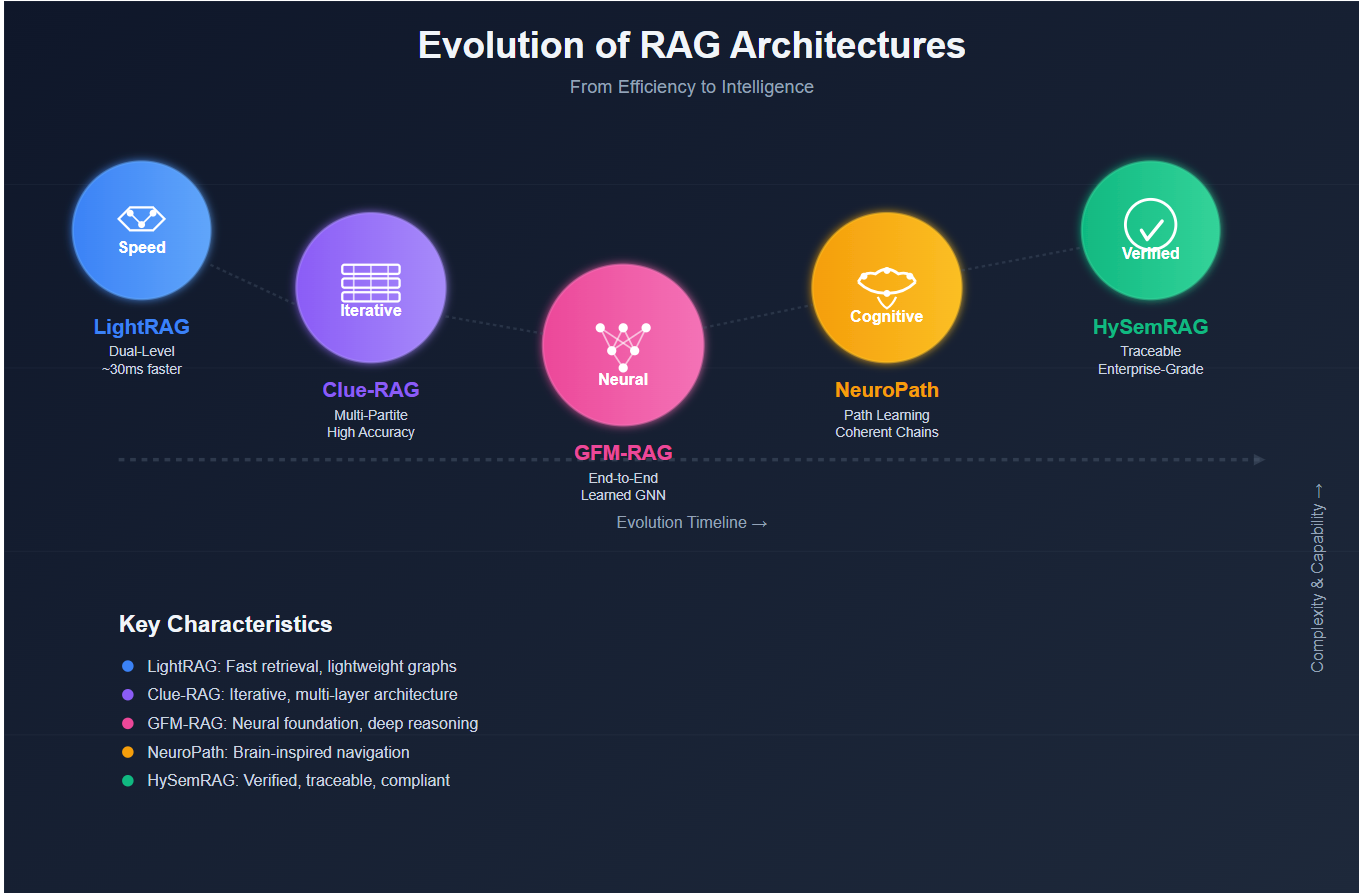This screenshot has width=1359, height=893.
Task: Pick the orange legend dot beside NeuroPath
Action: (x=127, y=752)
